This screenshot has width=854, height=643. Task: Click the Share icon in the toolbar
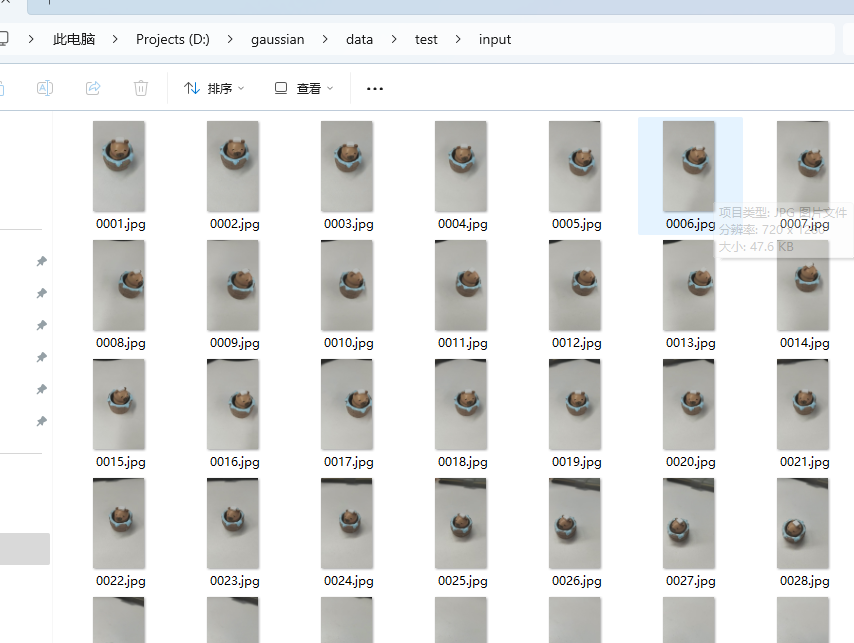(x=93, y=88)
